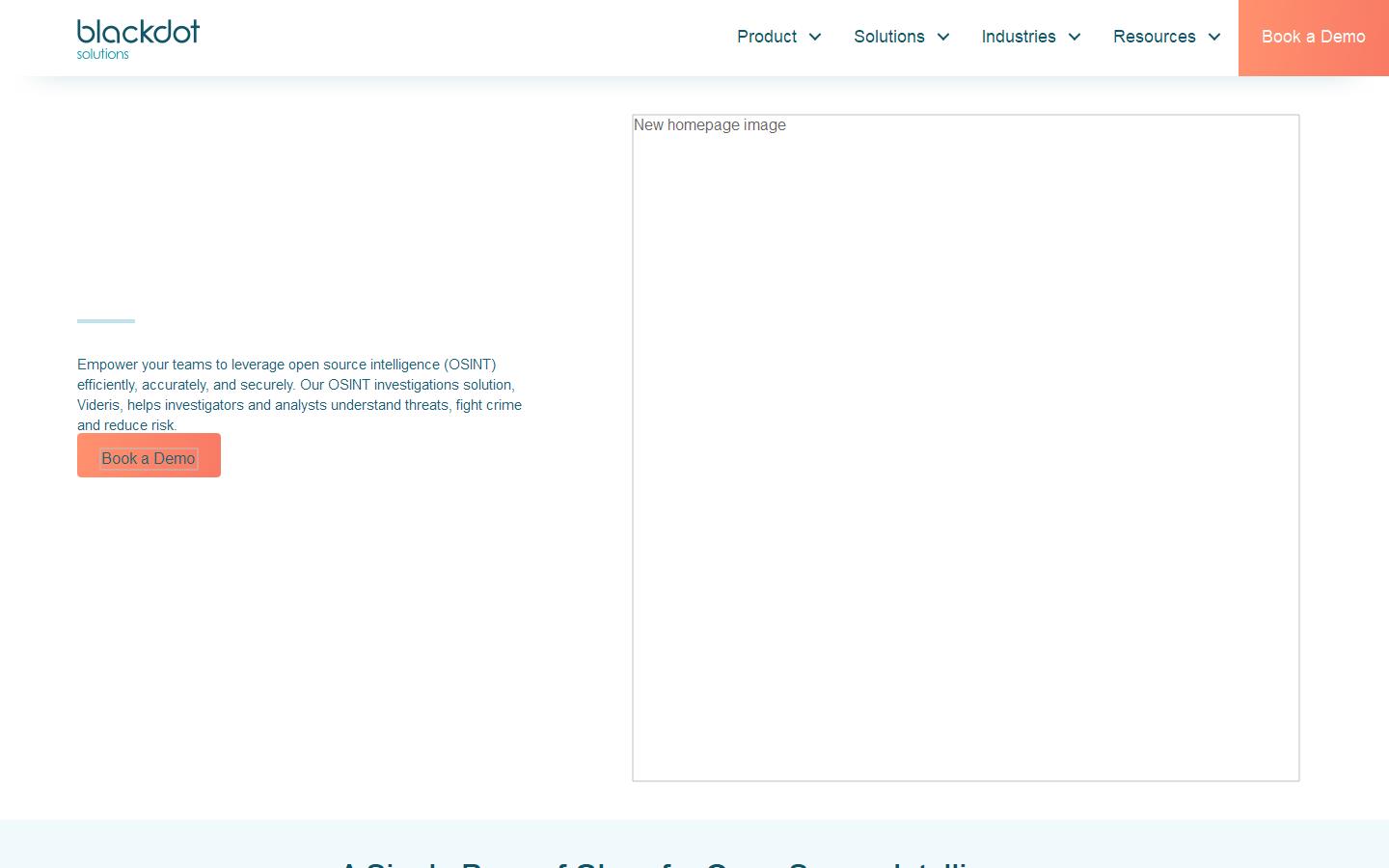Screen dimensions: 1389x868
Task: Click the short teal divider line
Action: 106,321
